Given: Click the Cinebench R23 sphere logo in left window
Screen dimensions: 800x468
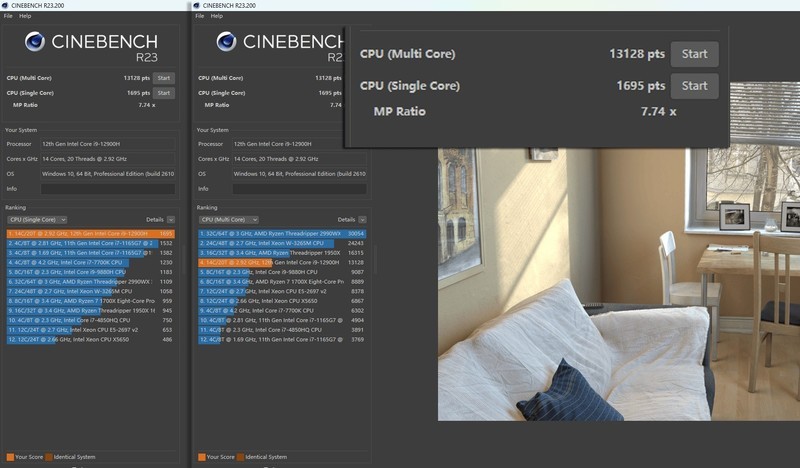Looking at the screenshot, I should [35, 42].
